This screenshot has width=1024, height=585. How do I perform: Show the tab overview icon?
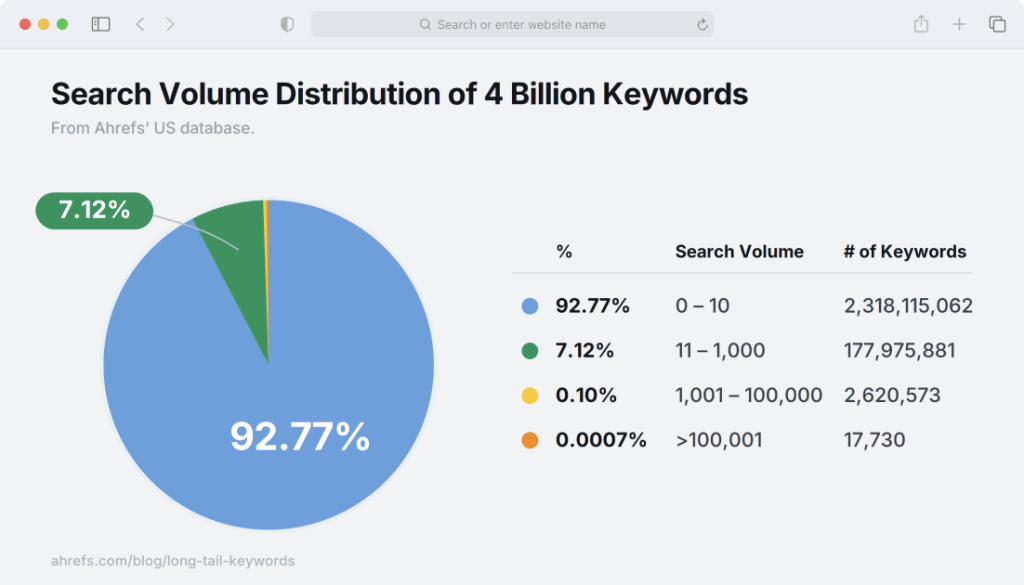tap(997, 24)
